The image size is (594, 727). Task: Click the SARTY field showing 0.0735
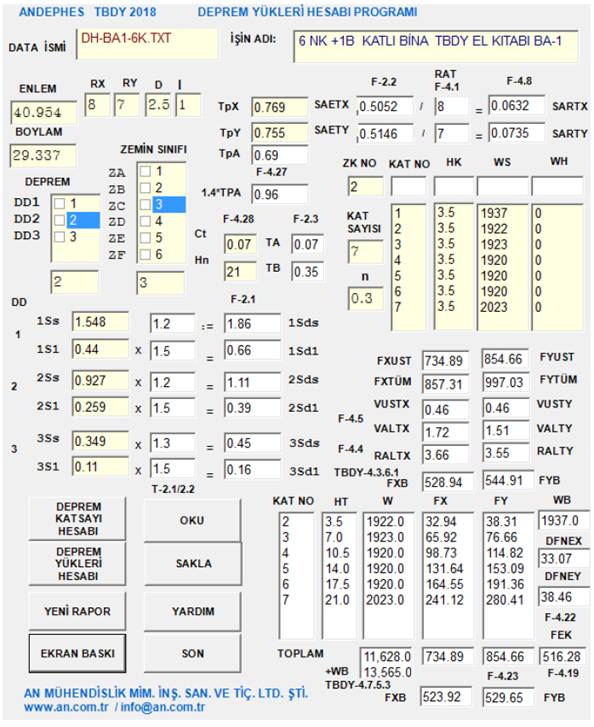(x=517, y=133)
